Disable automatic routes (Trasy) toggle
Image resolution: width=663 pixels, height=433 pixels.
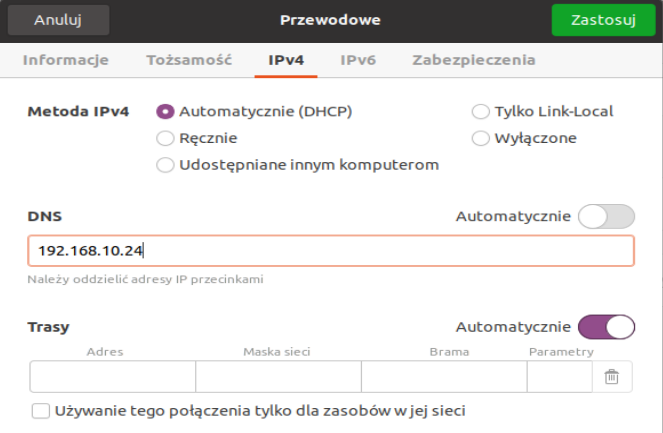pos(606,327)
